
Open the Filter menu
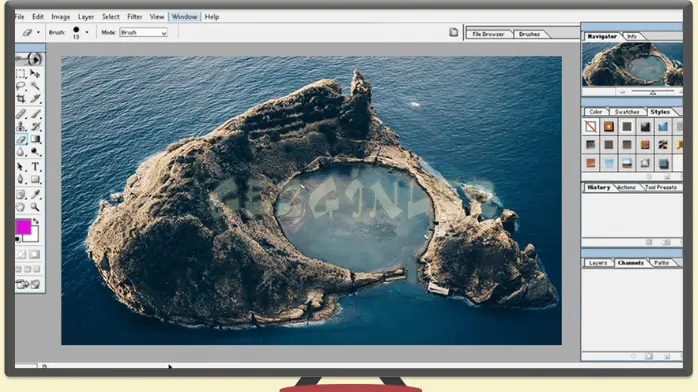[134, 16]
